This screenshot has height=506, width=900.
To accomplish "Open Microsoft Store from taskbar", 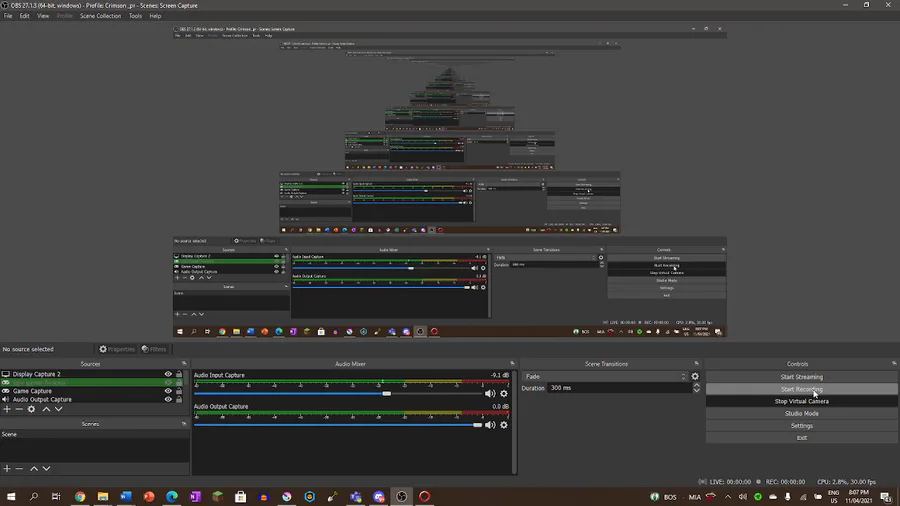I will click(240, 496).
